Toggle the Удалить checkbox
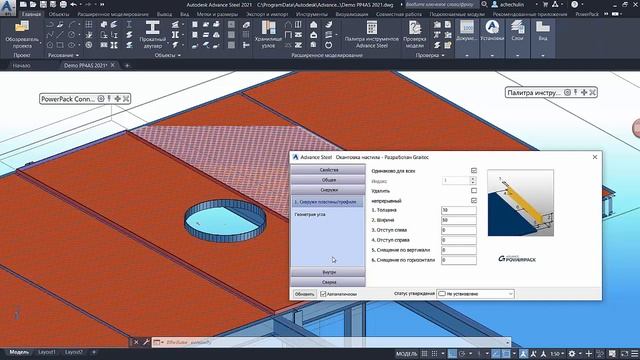This screenshot has height=360, width=640. (x=473, y=191)
